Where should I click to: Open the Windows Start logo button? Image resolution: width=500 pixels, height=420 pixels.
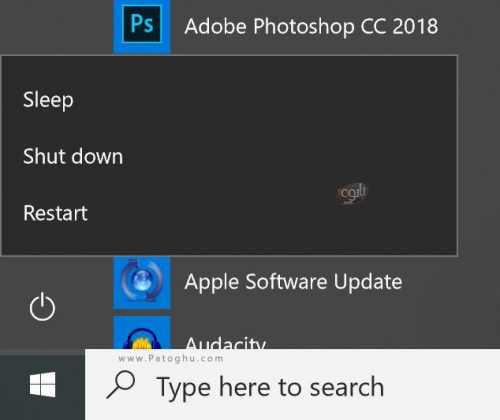pyautogui.click(x=42, y=385)
